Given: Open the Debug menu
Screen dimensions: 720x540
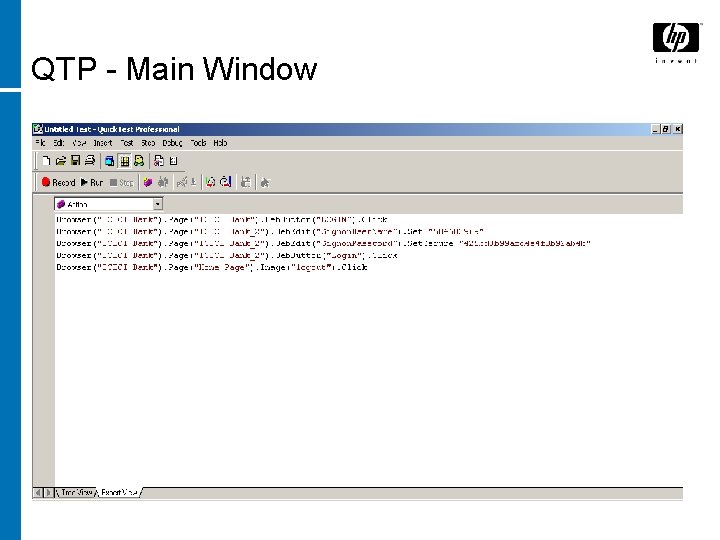Looking at the screenshot, I should pyautogui.click(x=172, y=143).
